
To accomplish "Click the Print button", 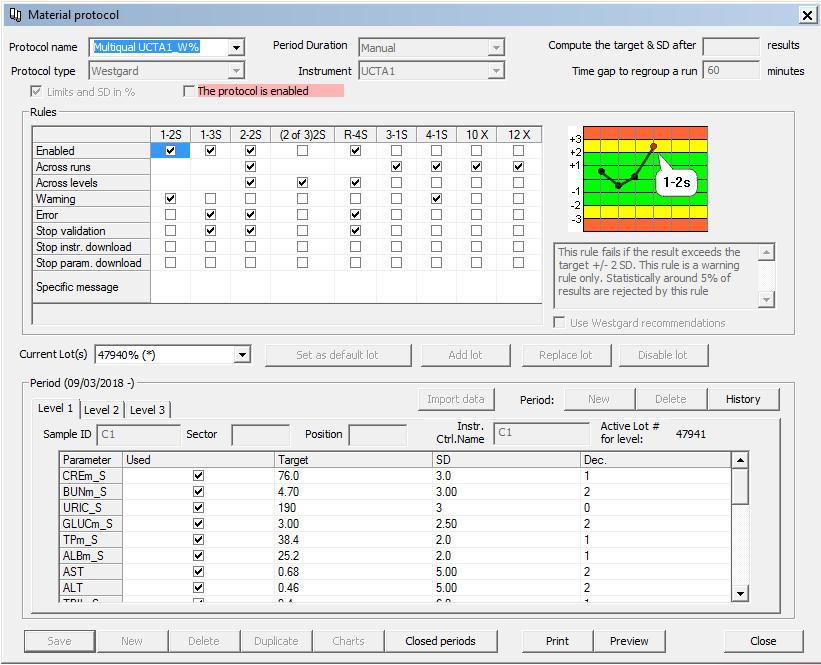I will (x=557, y=641).
